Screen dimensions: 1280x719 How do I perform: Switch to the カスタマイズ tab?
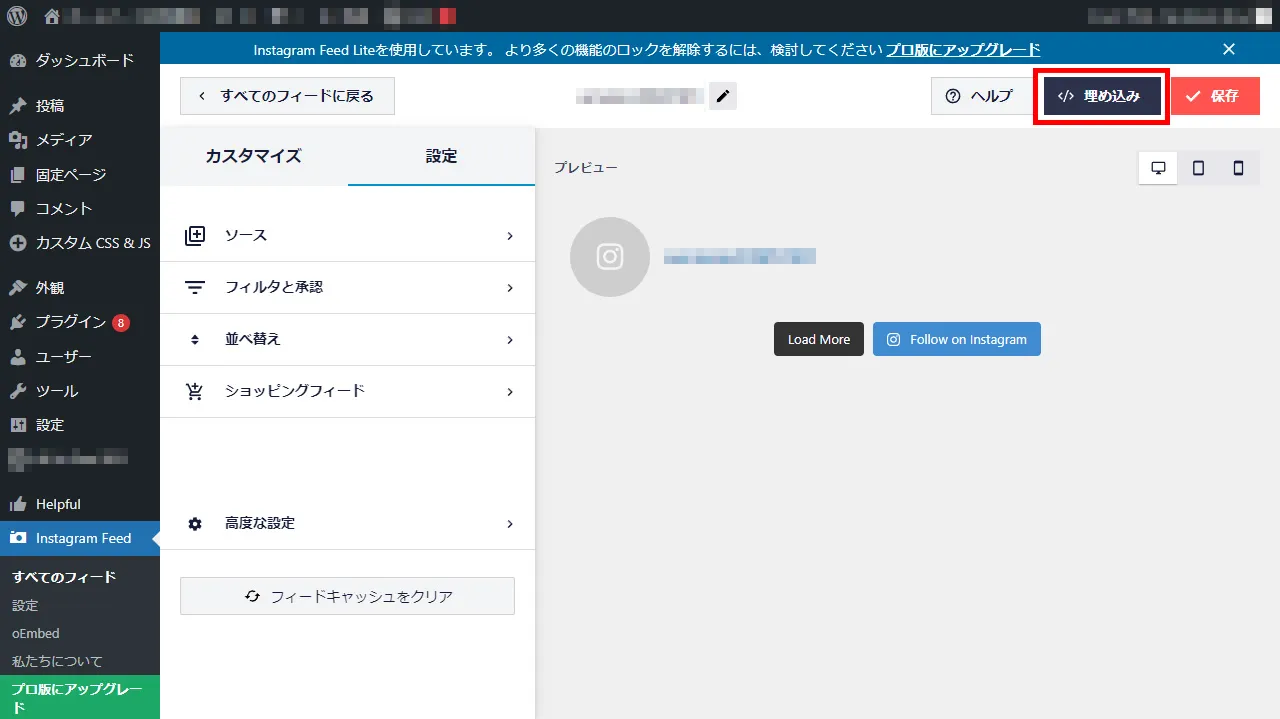pyautogui.click(x=253, y=156)
